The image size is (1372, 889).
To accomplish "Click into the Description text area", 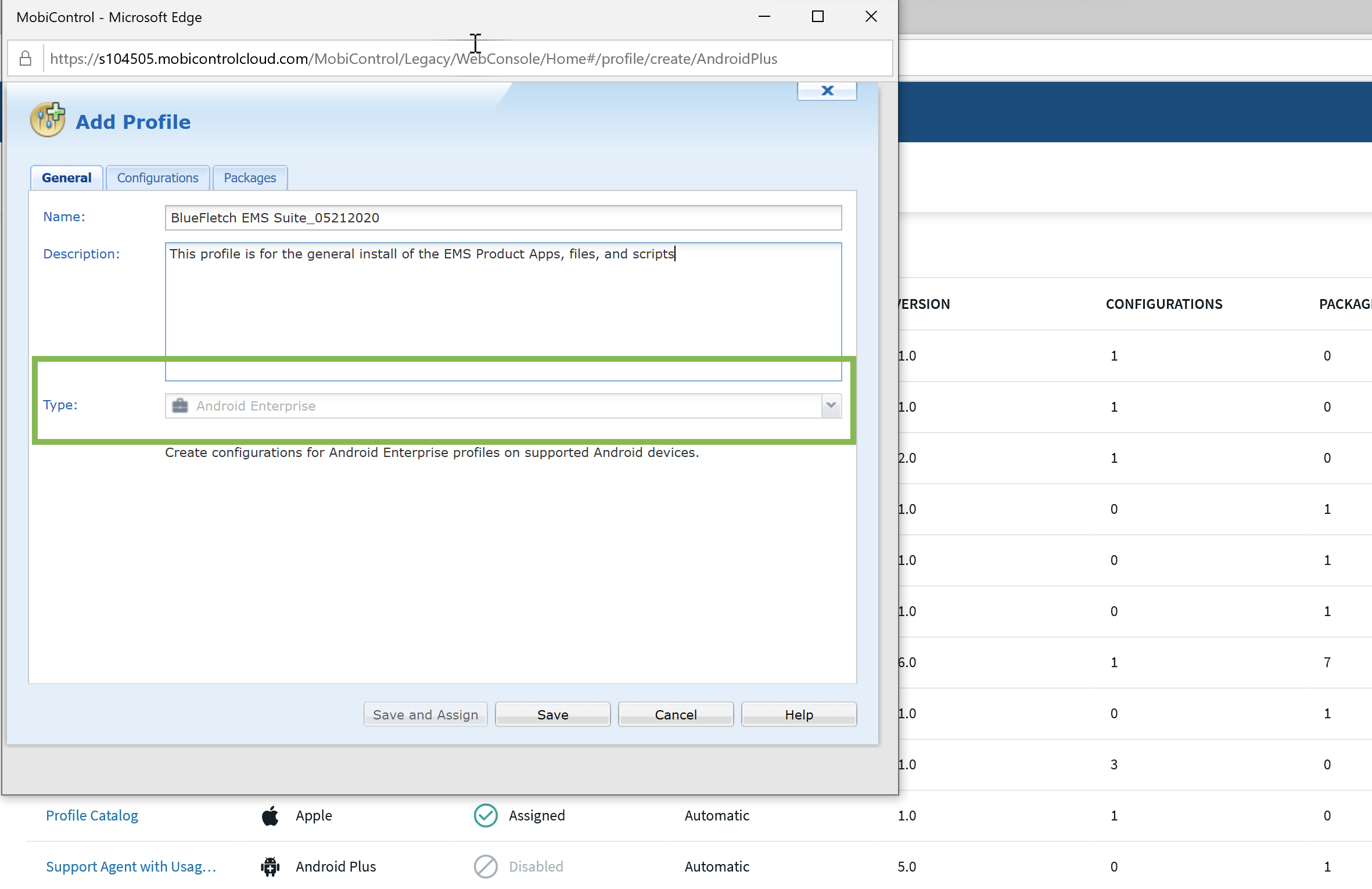I will pyautogui.click(x=503, y=312).
